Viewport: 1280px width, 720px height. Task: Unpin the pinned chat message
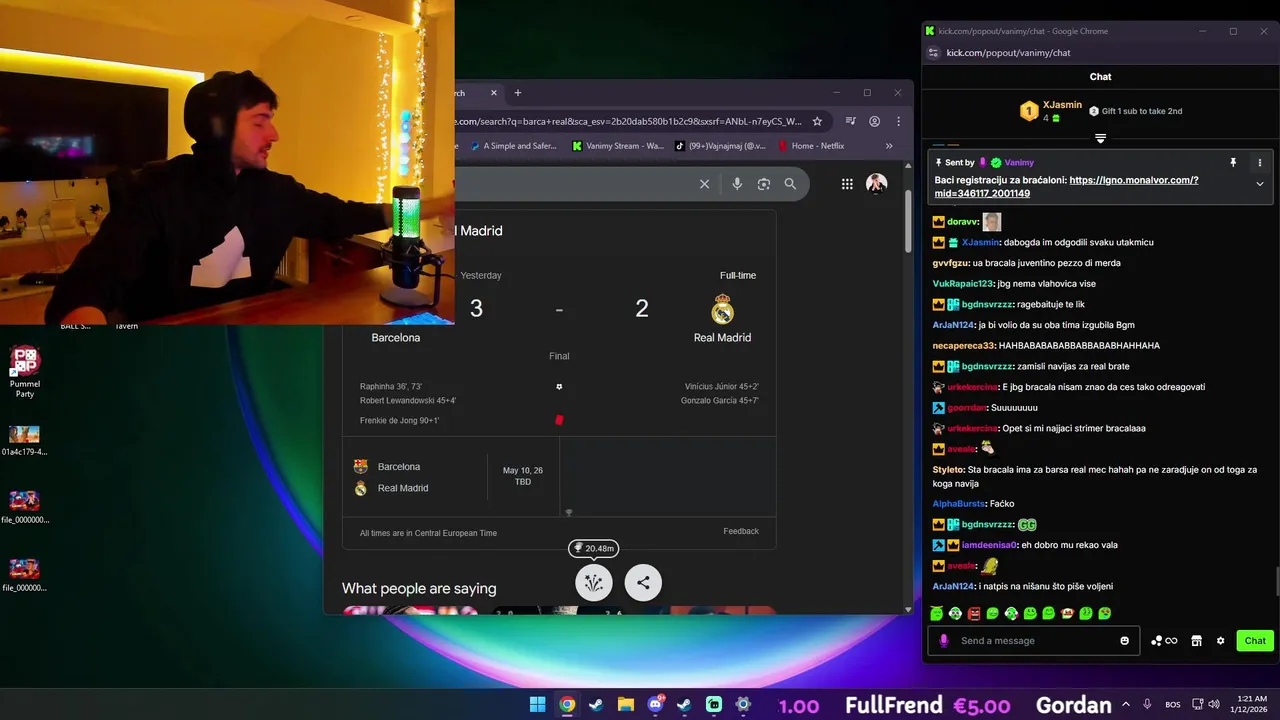[1233, 162]
